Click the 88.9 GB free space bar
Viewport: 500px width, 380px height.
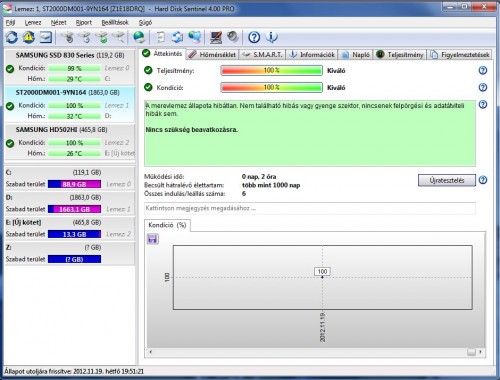pos(74,184)
